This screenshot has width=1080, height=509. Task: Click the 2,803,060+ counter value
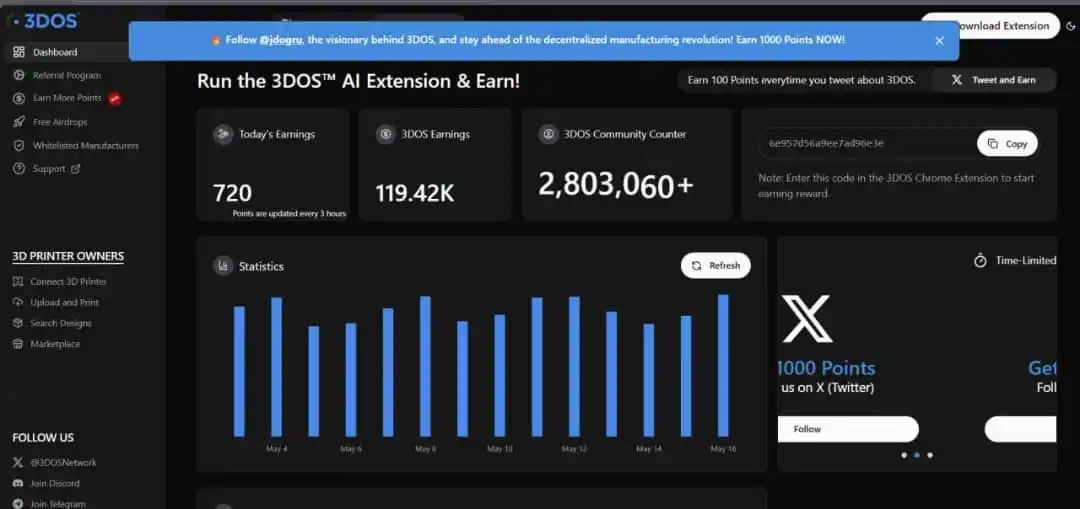pyautogui.click(x=615, y=185)
